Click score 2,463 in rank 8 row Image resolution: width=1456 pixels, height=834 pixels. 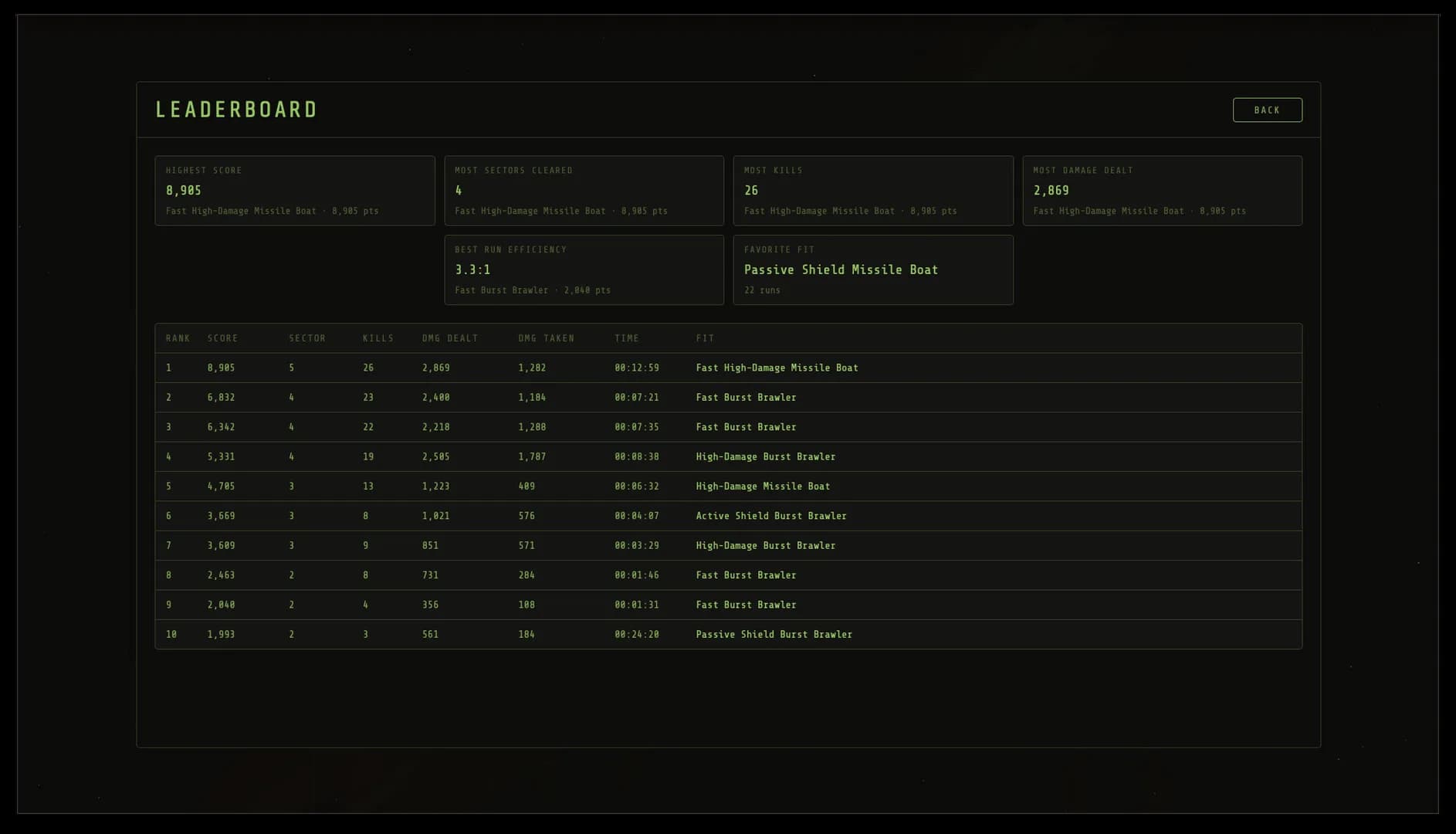pos(221,575)
